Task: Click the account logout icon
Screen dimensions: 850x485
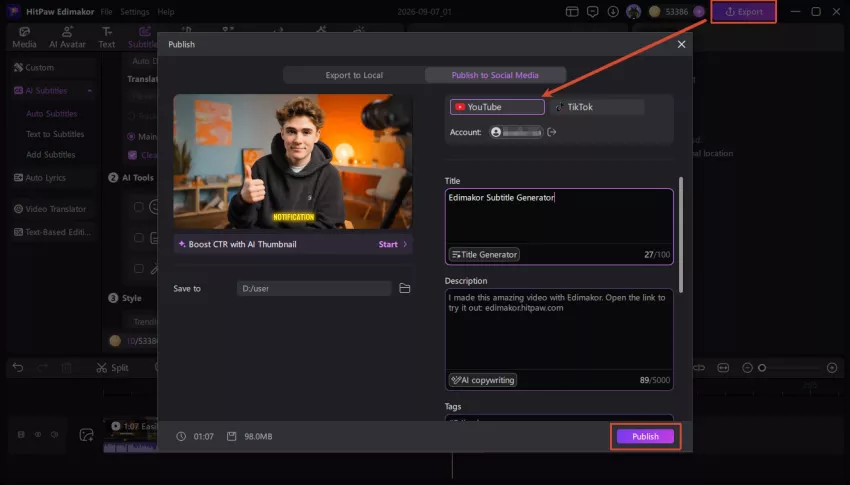Action: [x=552, y=132]
